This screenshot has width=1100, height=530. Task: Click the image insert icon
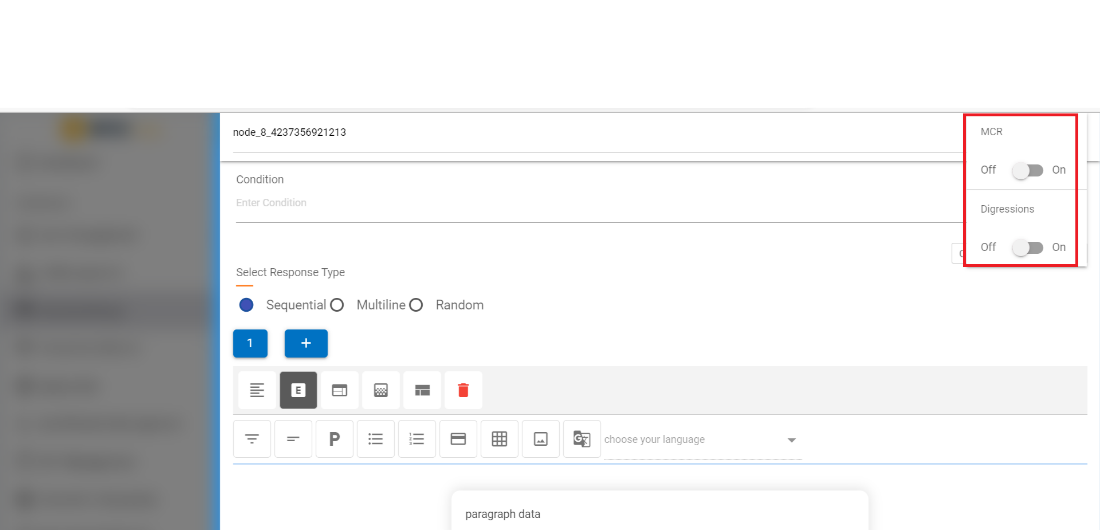click(x=540, y=439)
